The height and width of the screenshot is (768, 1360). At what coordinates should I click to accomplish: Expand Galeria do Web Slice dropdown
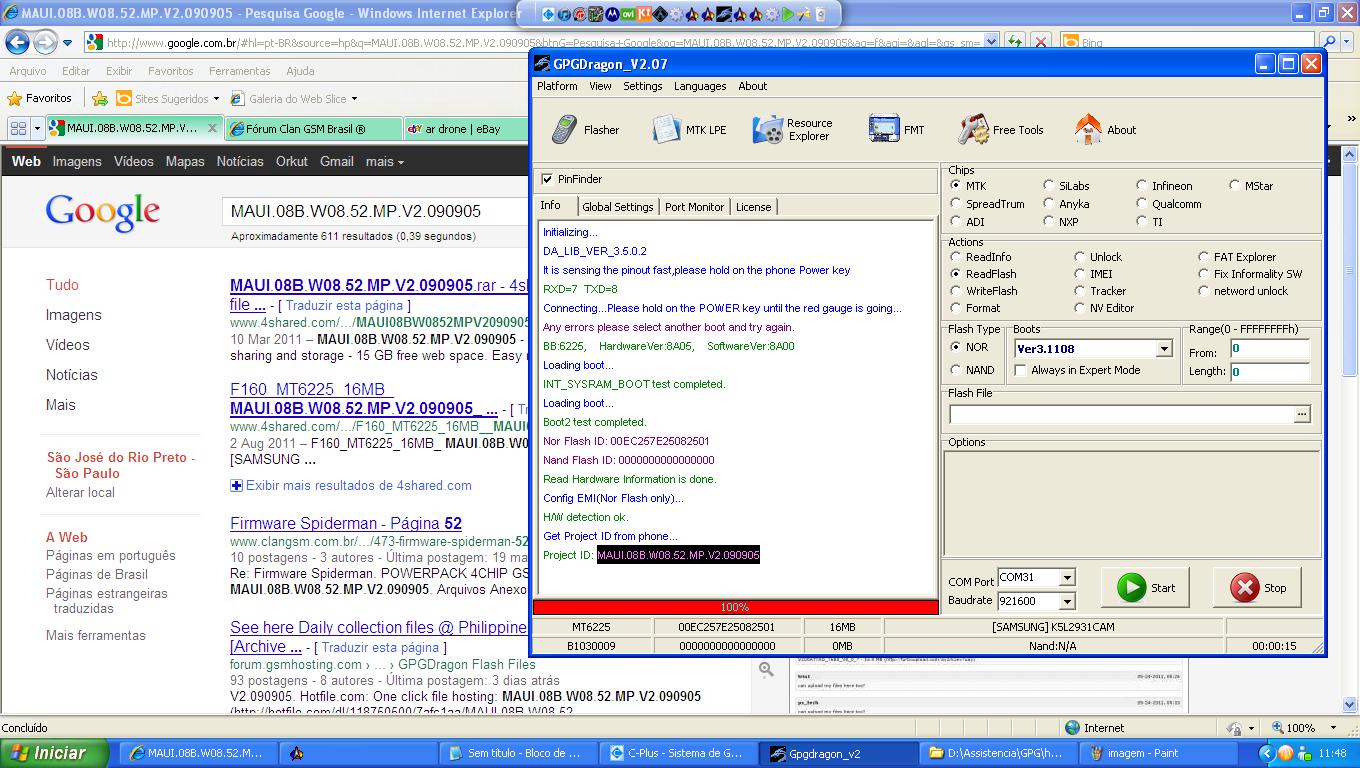point(354,99)
